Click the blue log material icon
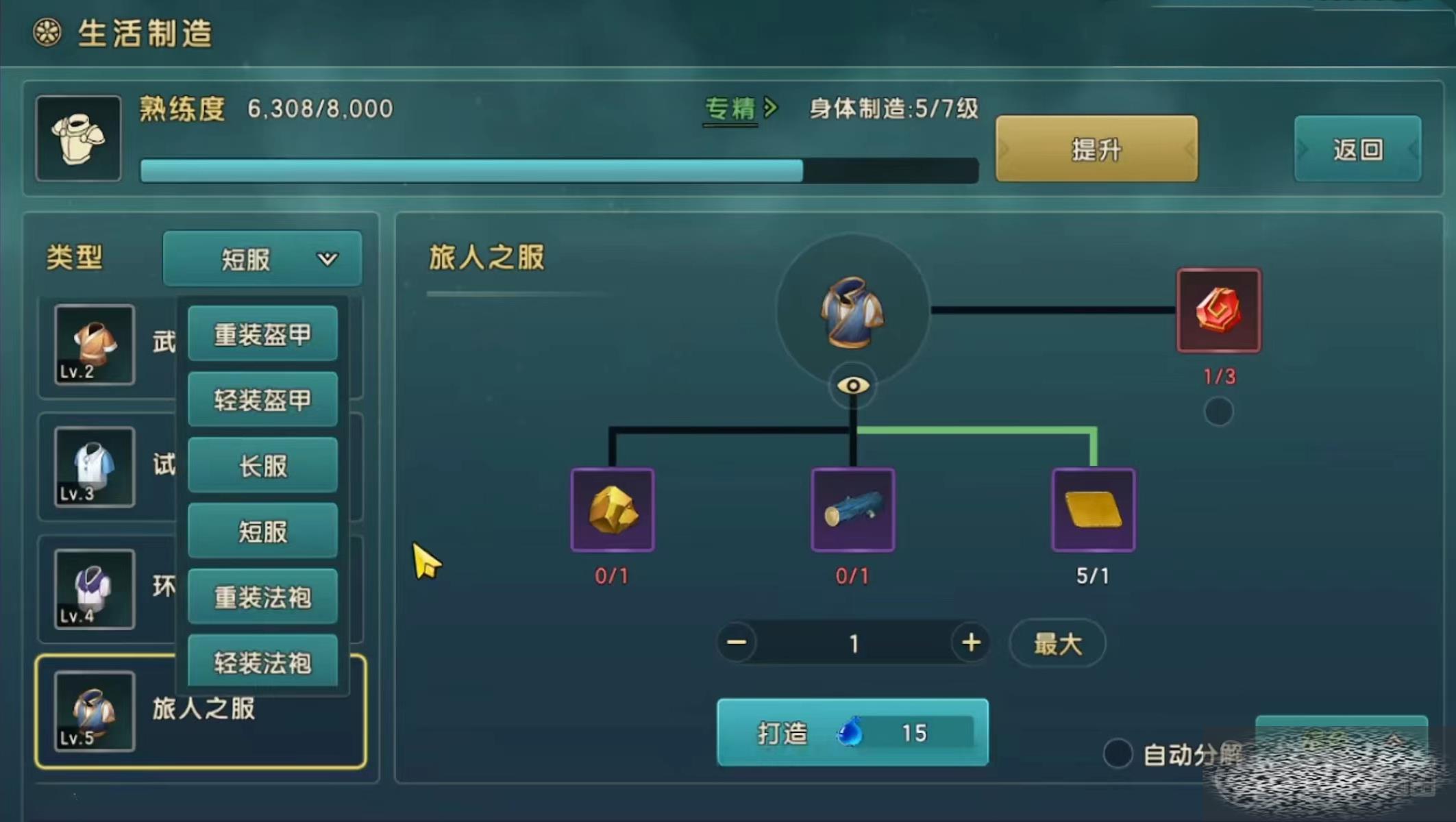Viewport: 1456px width, 822px height. (x=853, y=510)
